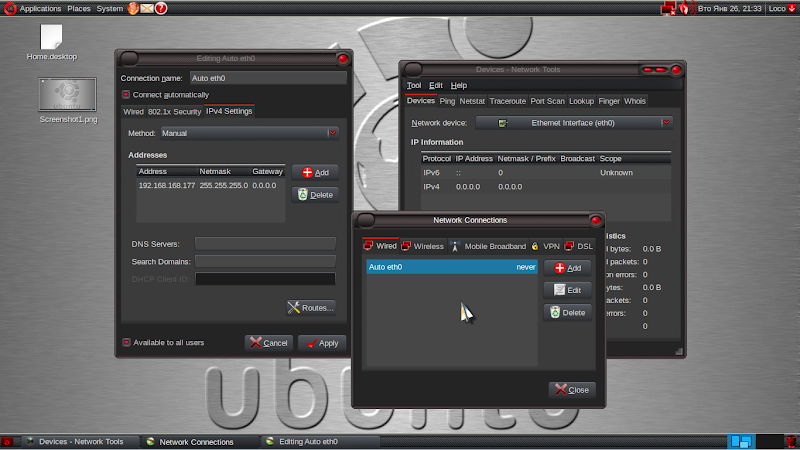
Task: Switch to Devices - Network Tools taskbar item
Action: coord(81,442)
